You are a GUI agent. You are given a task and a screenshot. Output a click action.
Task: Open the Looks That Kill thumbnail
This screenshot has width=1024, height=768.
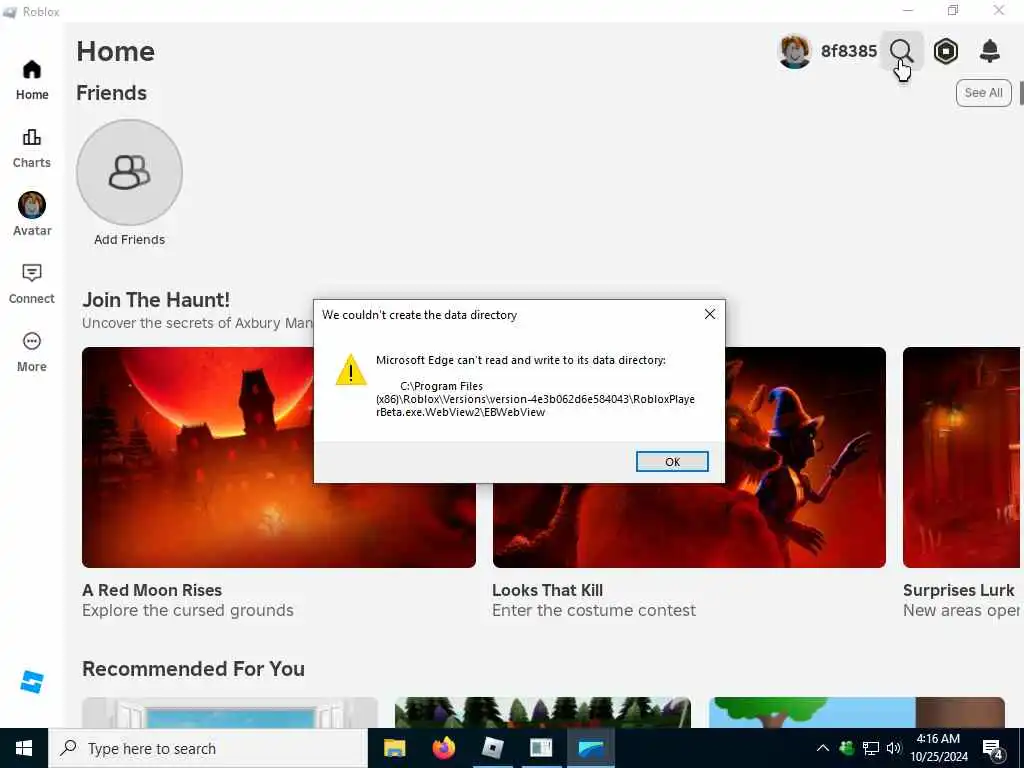click(x=689, y=457)
